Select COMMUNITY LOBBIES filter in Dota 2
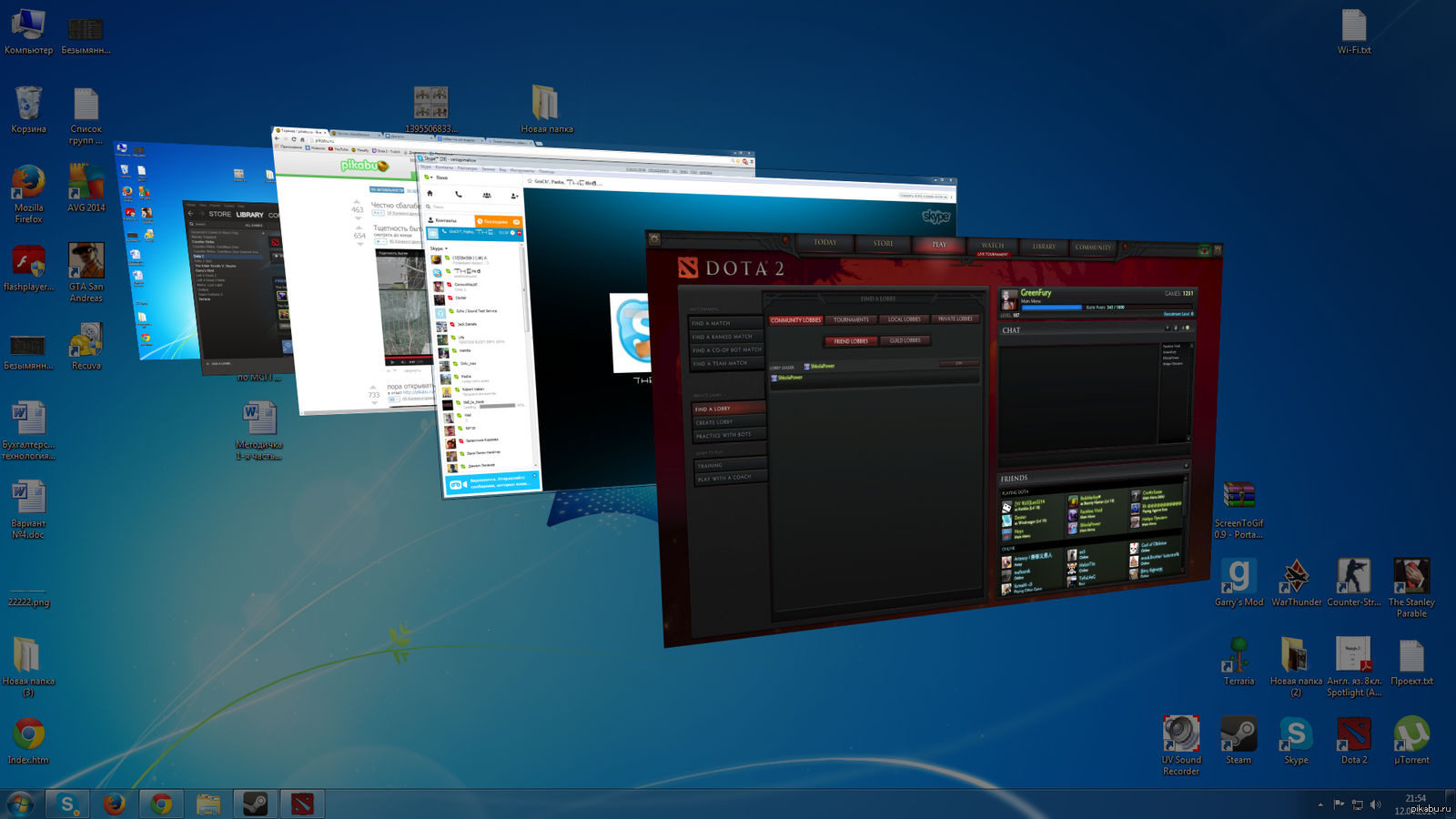1456x819 pixels. coord(795,320)
